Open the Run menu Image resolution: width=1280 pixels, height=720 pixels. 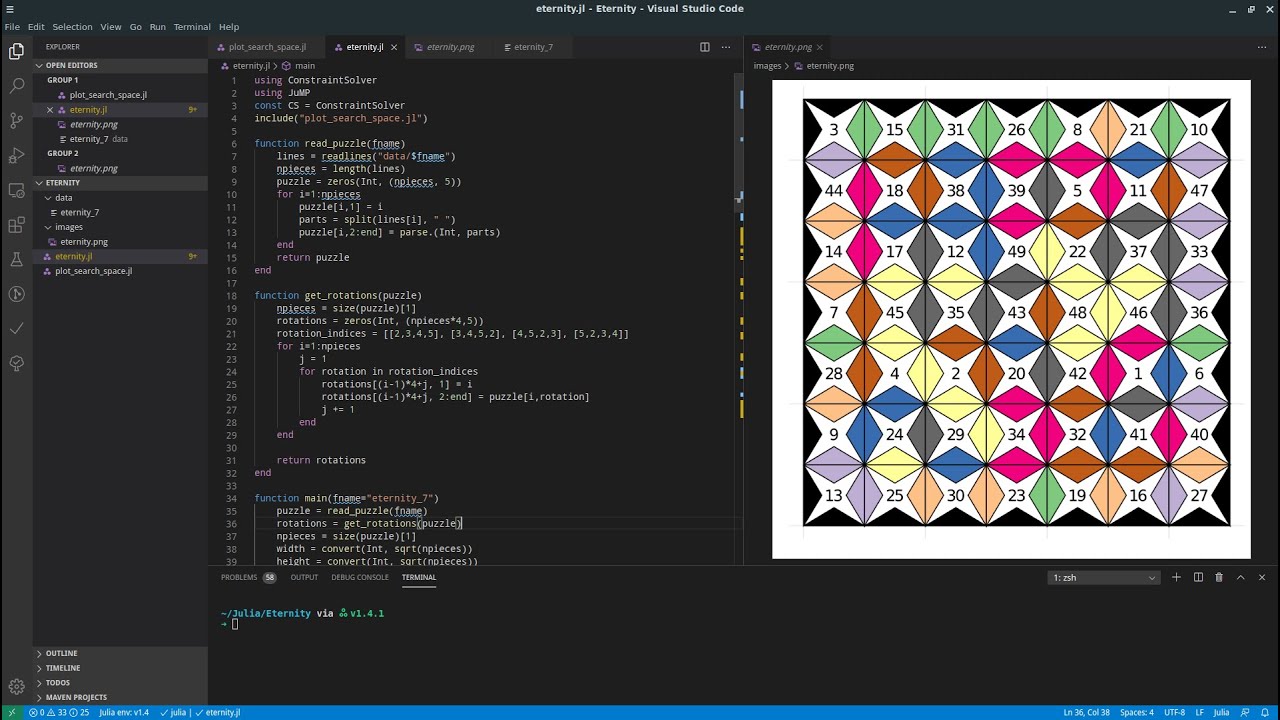(x=158, y=27)
